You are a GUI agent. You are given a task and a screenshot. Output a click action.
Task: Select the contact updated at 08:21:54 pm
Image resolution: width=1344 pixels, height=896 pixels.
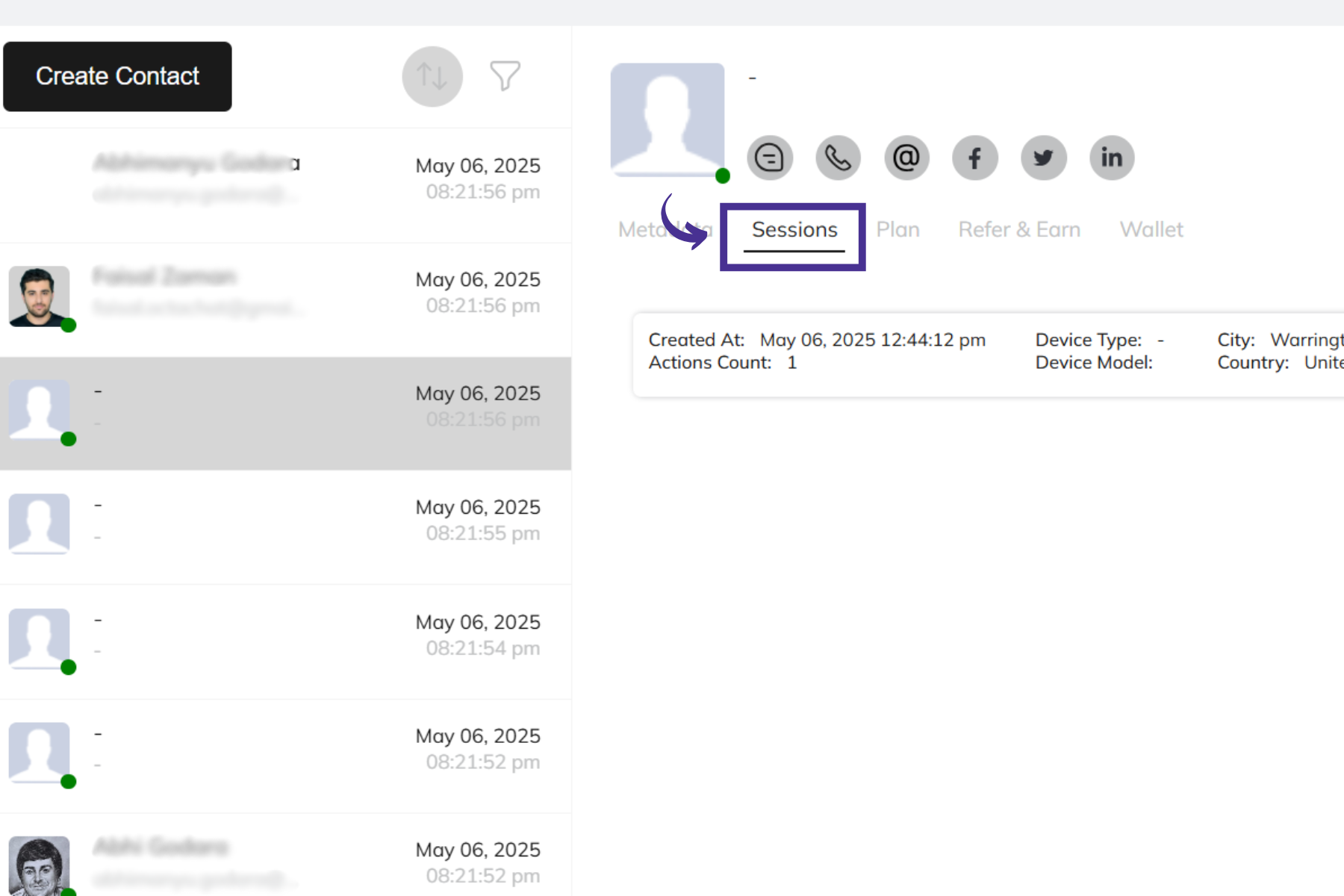pyautogui.click(x=285, y=636)
